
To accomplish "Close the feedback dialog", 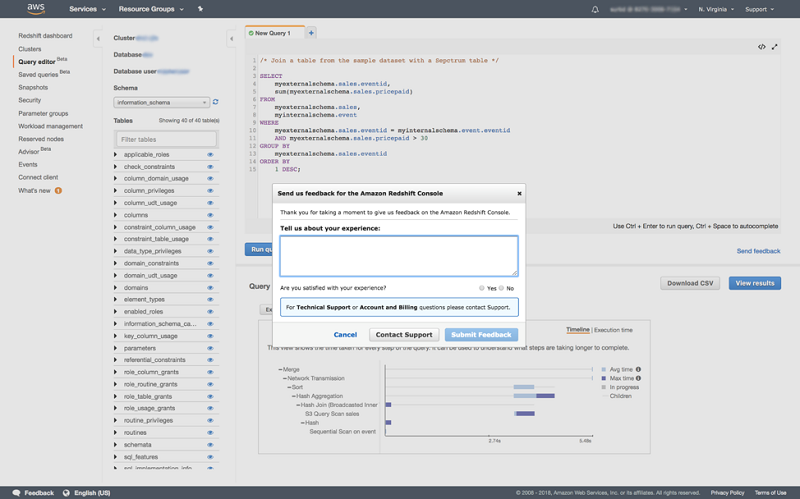I will [519, 193].
